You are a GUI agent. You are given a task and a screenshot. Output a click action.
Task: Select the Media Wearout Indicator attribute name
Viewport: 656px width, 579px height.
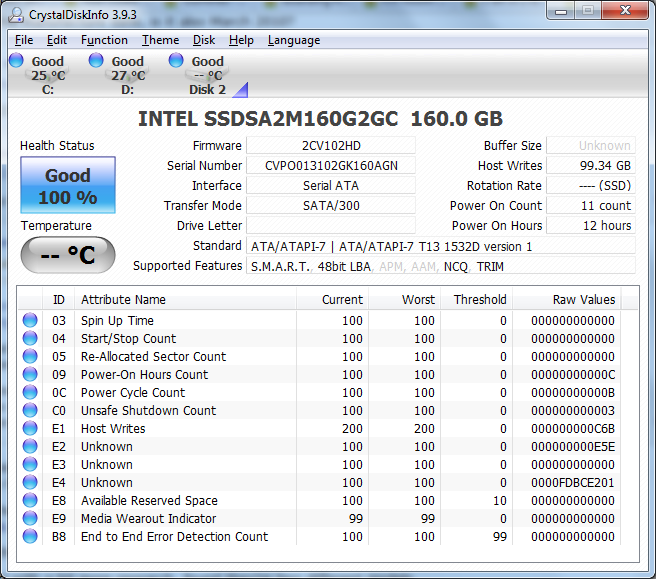coord(149,518)
